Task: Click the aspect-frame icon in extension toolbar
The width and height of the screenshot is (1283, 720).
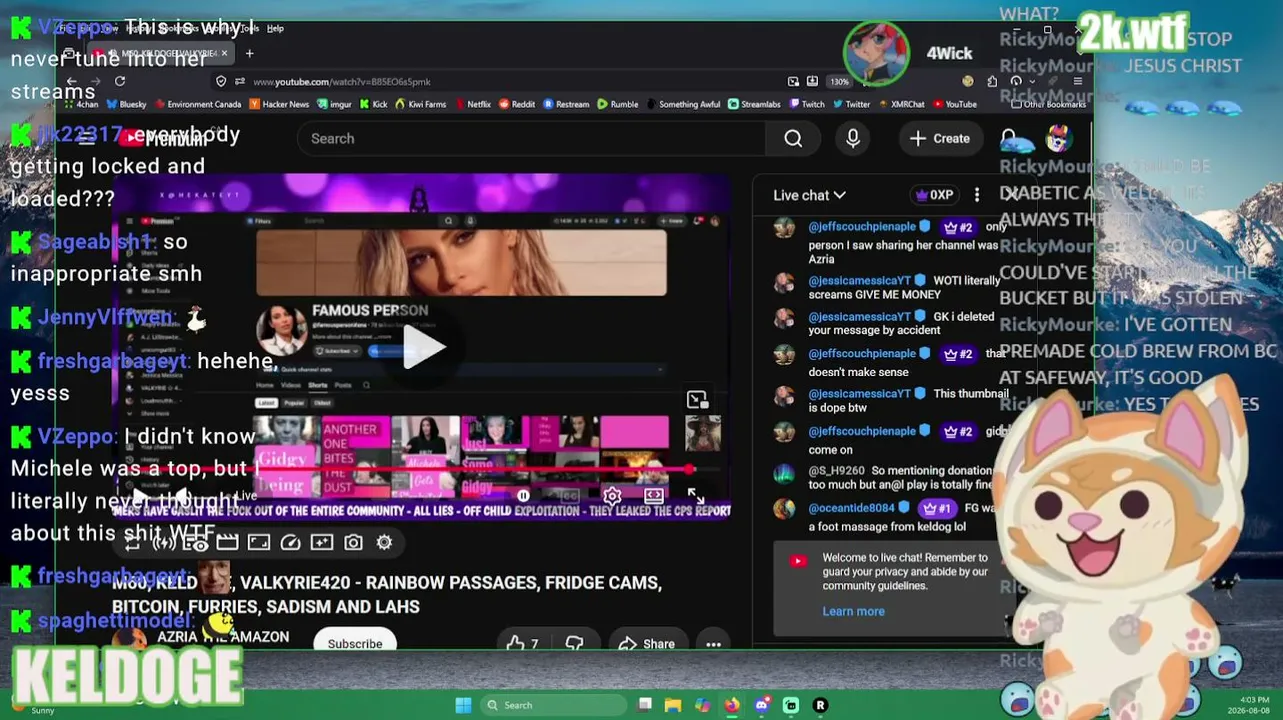Action: click(259, 542)
